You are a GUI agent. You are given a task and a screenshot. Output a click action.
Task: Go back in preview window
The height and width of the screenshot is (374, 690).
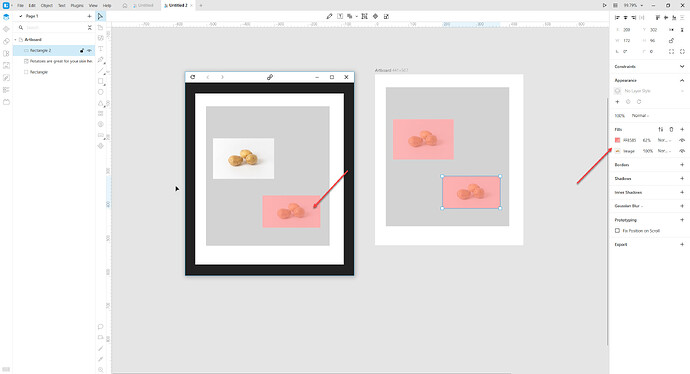(x=208, y=77)
